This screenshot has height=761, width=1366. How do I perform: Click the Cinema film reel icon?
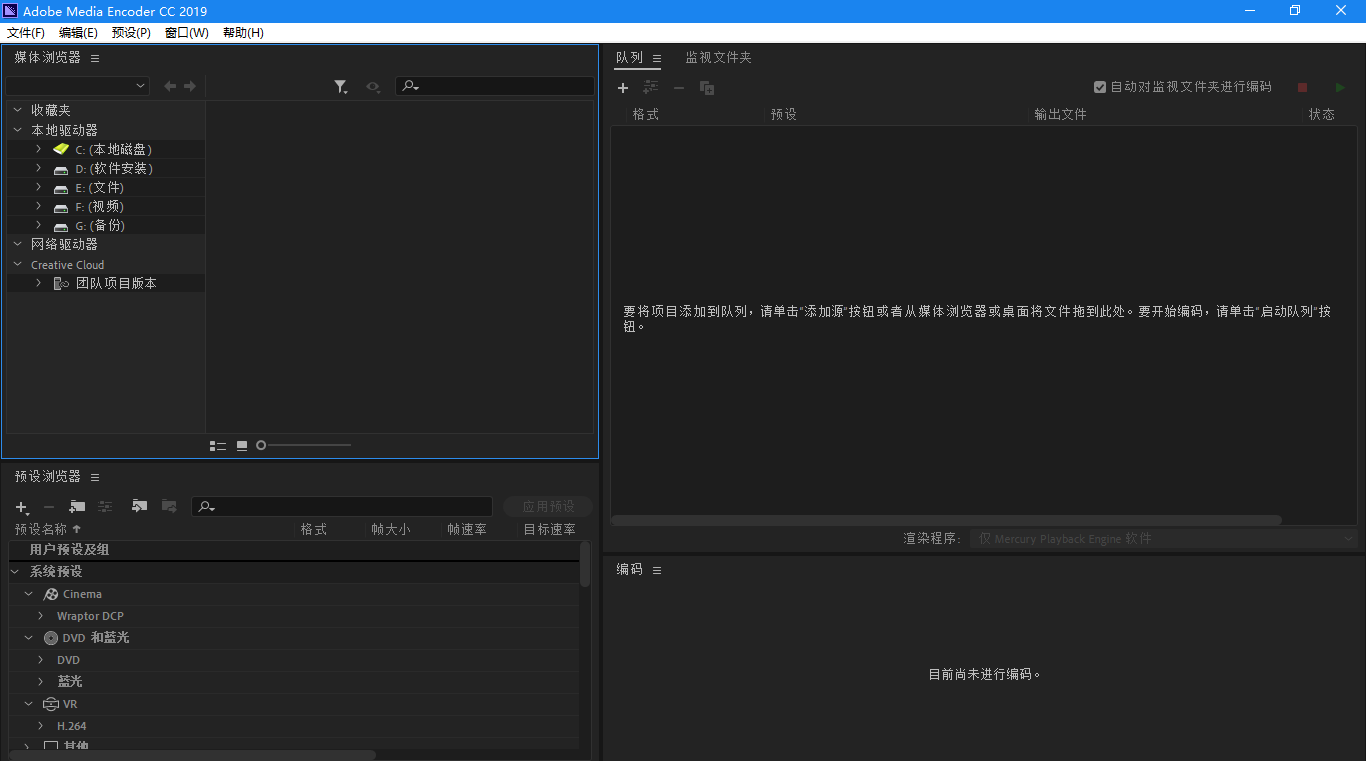[51, 594]
